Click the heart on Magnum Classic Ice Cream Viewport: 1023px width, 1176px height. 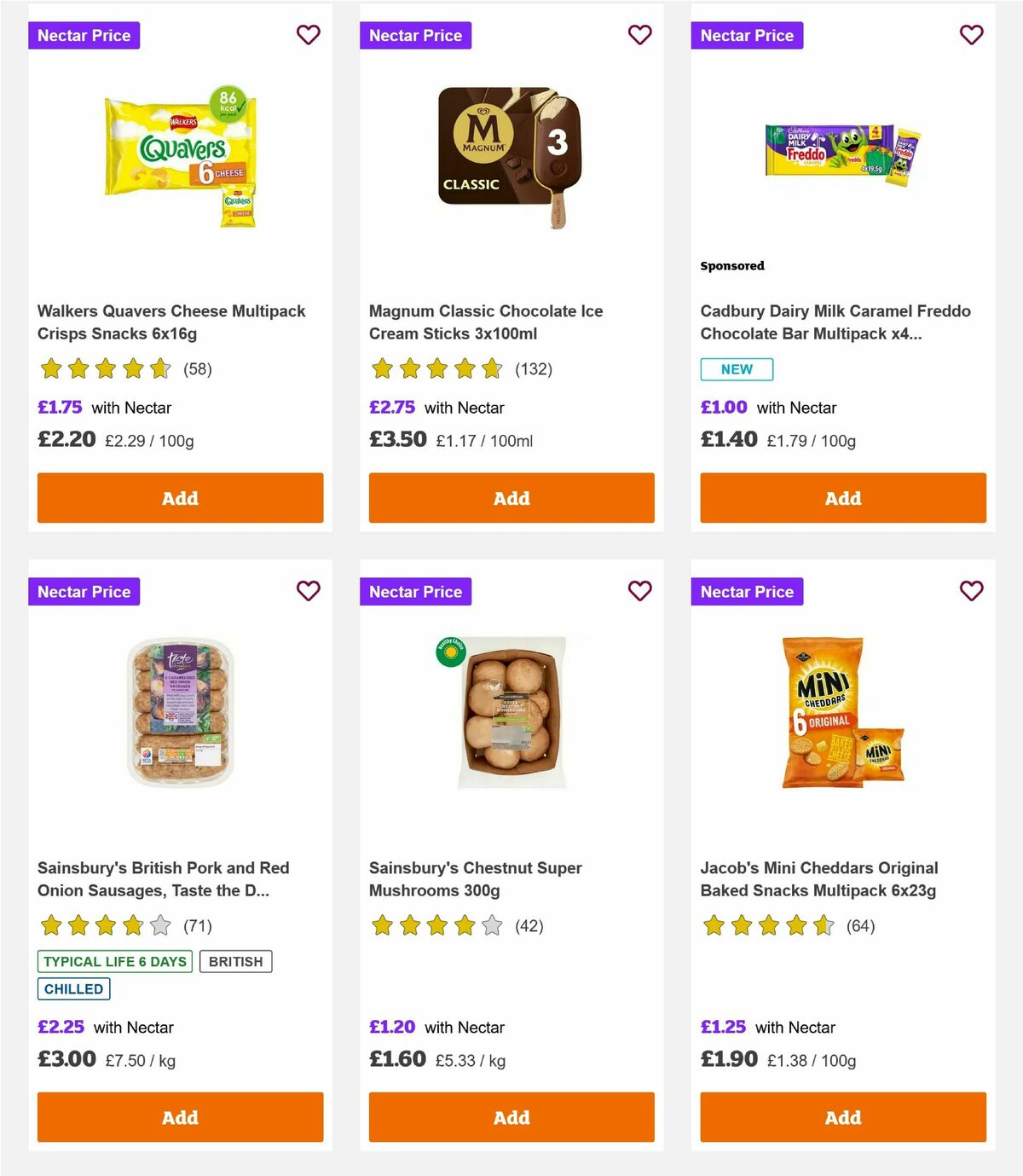point(639,35)
